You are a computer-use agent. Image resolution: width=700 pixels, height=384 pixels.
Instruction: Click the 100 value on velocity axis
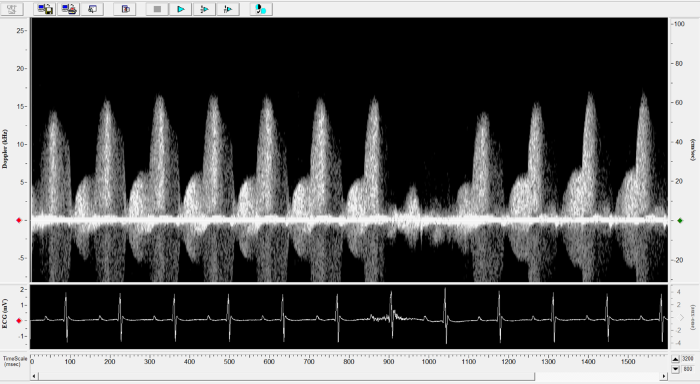[x=679, y=24]
